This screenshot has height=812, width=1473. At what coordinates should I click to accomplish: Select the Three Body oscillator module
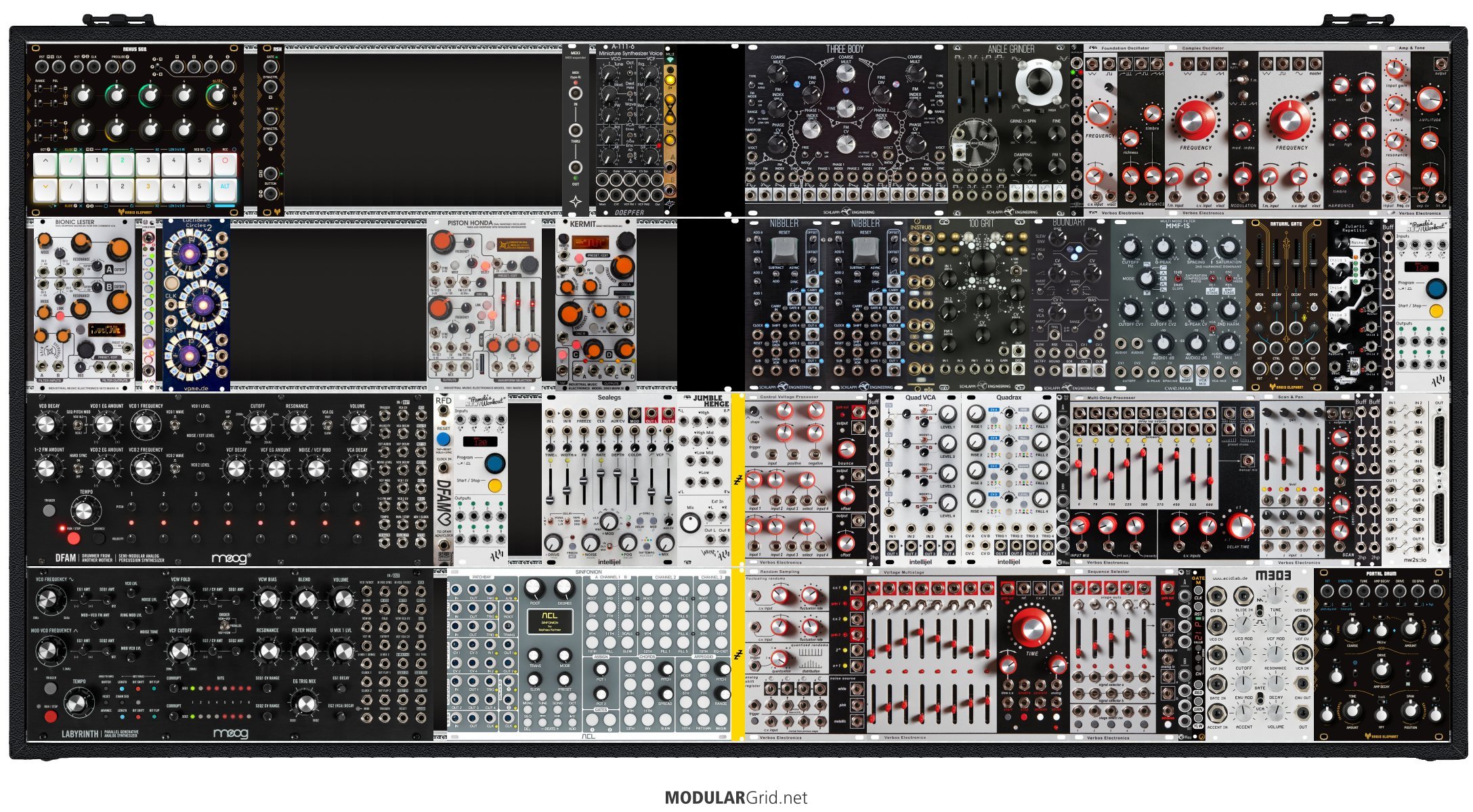pyautogui.click(x=846, y=131)
